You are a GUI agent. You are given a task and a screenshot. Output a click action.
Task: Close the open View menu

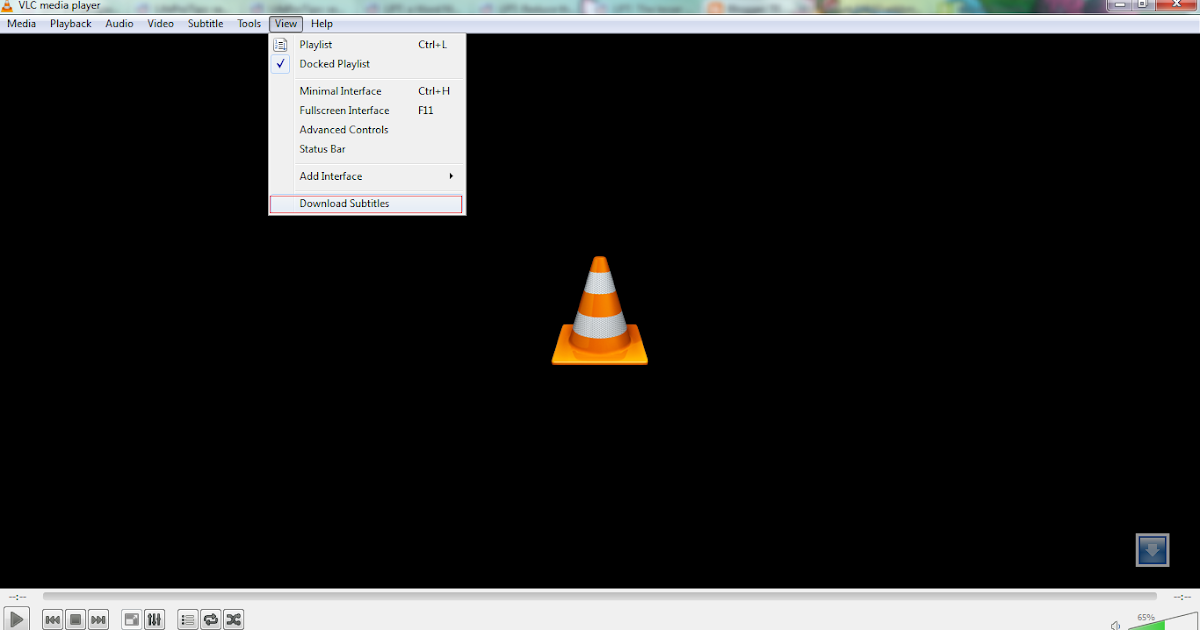point(286,23)
